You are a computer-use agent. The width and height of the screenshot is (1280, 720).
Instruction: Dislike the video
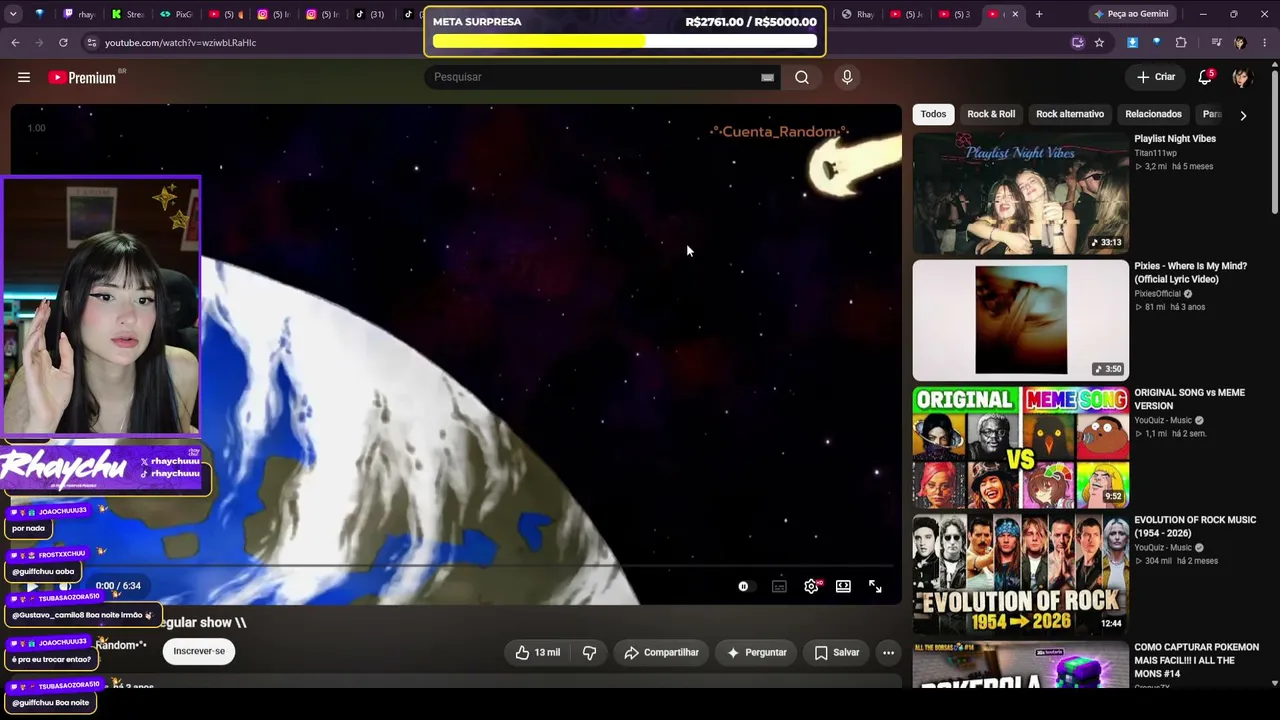[589, 652]
